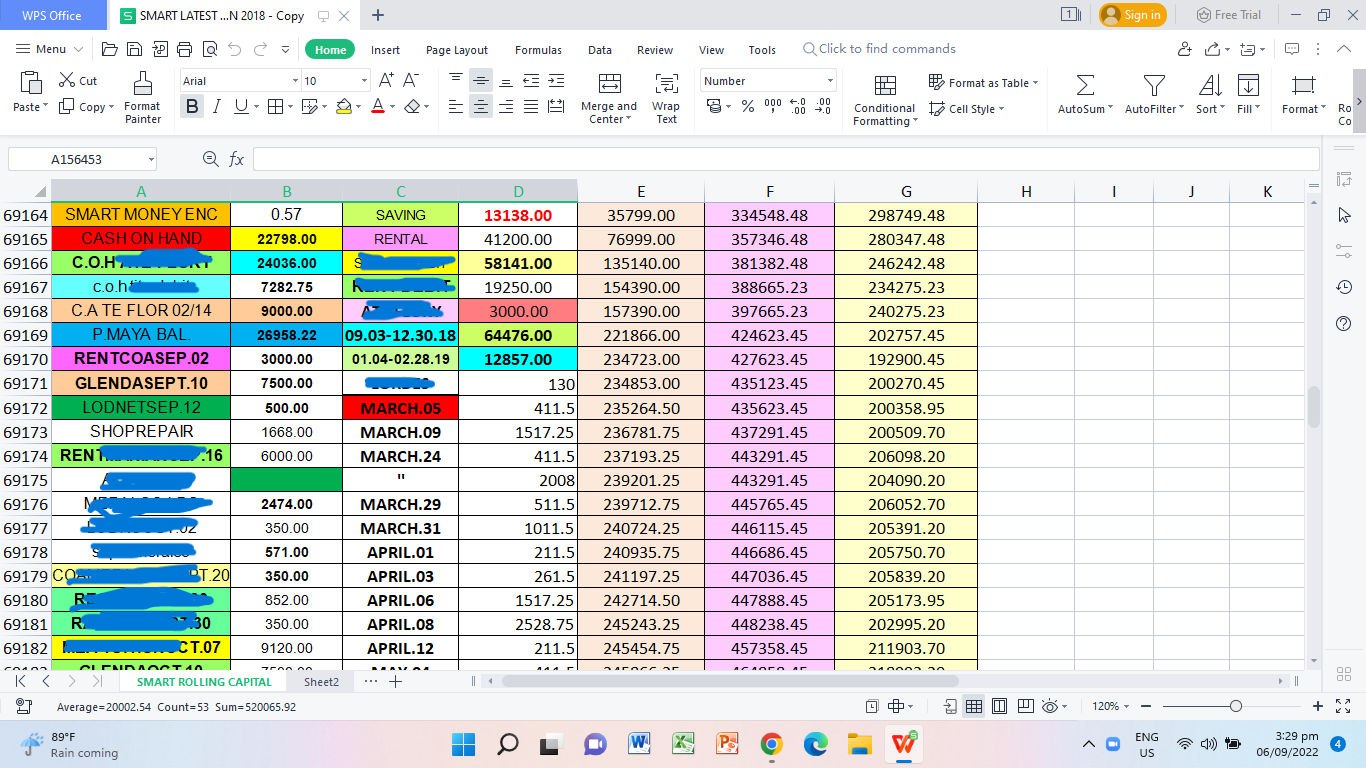1366x768 pixels.
Task: Open the Data ribbon tab
Action: click(x=600, y=50)
